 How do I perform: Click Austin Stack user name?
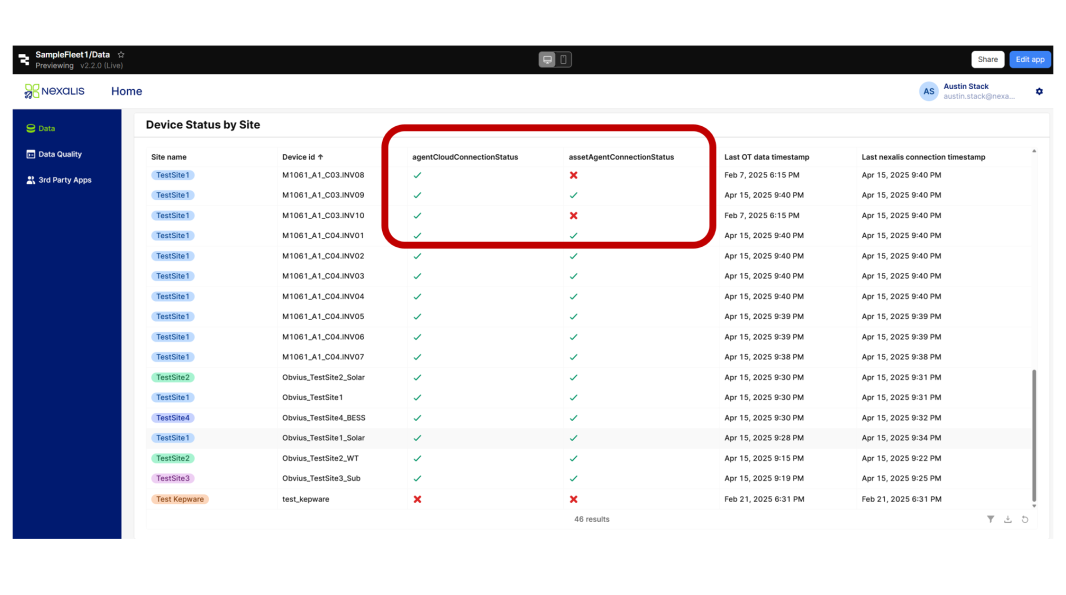[966, 86]
